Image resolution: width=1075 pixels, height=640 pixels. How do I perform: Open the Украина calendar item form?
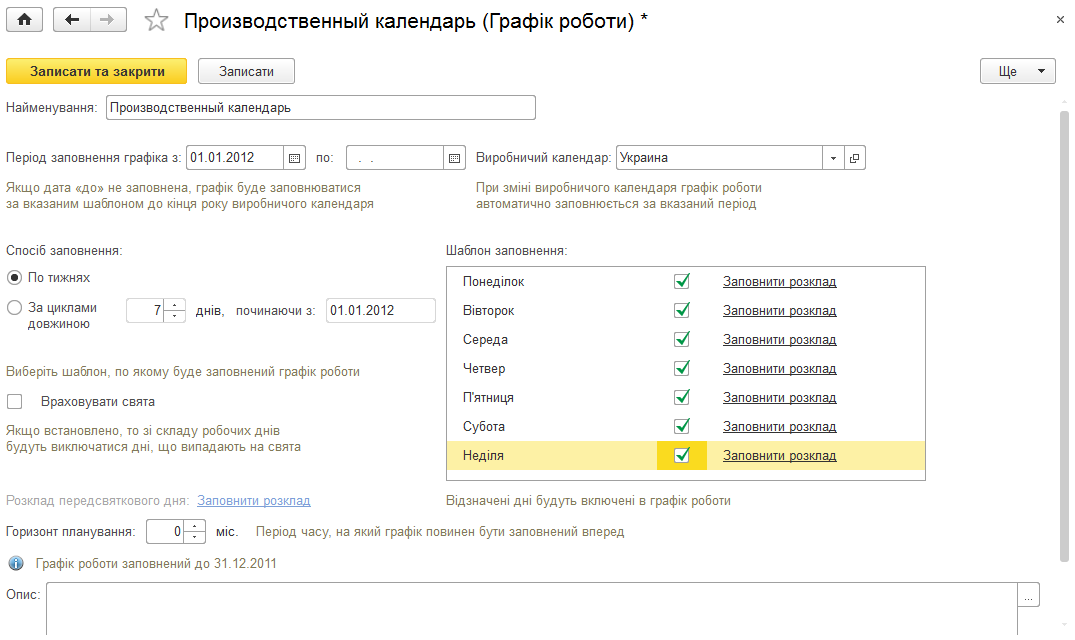point(854,158)
